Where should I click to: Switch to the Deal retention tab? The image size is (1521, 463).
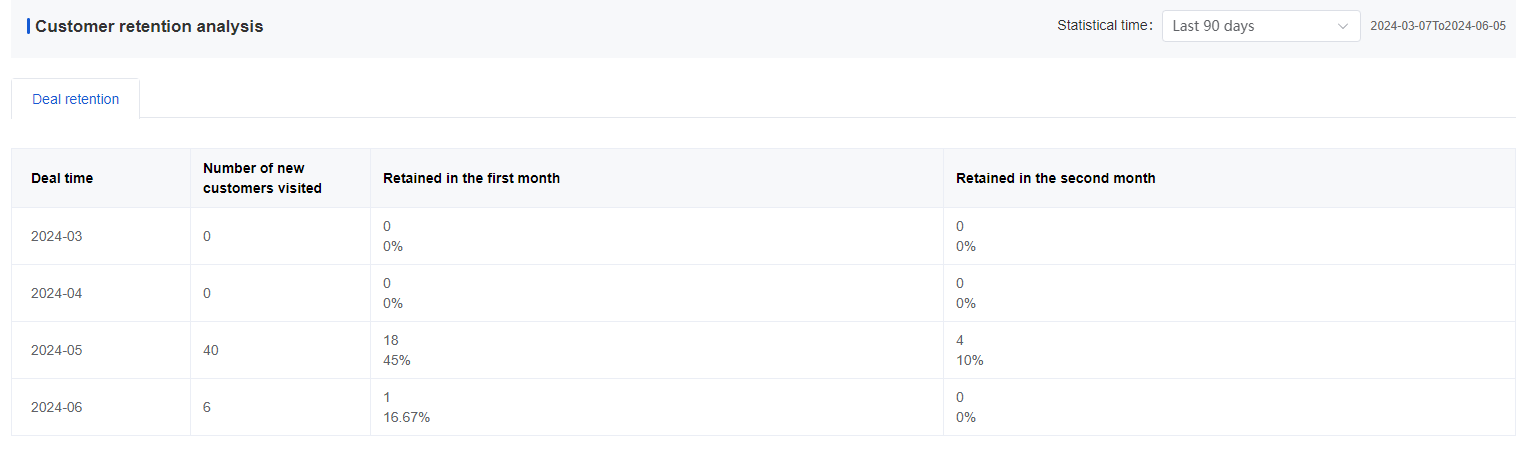tap(76, 99)
